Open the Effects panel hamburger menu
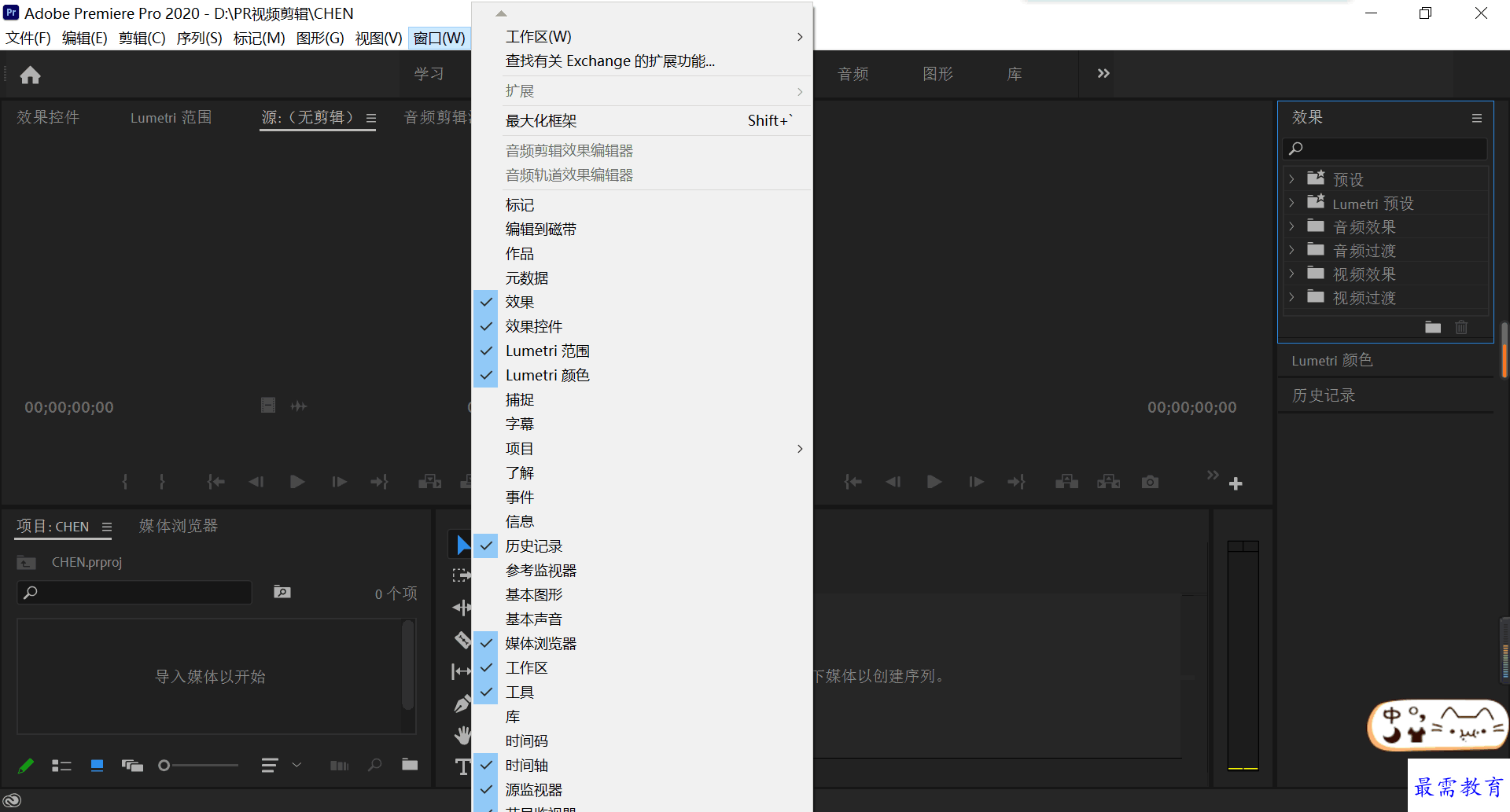The image size is (1510, 812). point(1477,118)
